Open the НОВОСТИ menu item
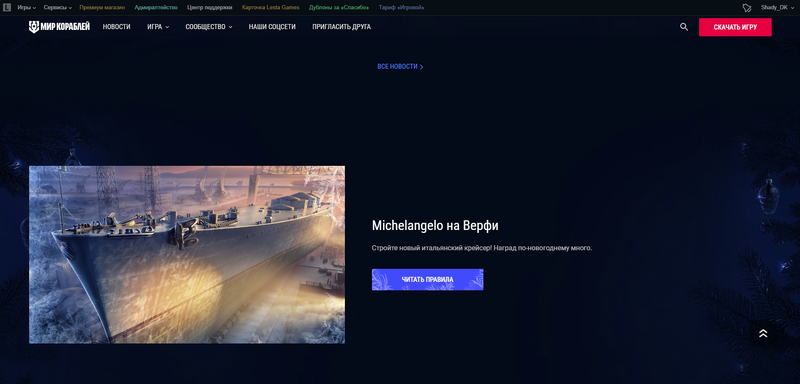Viewport: 800px width, 384px height. (116, 27)
